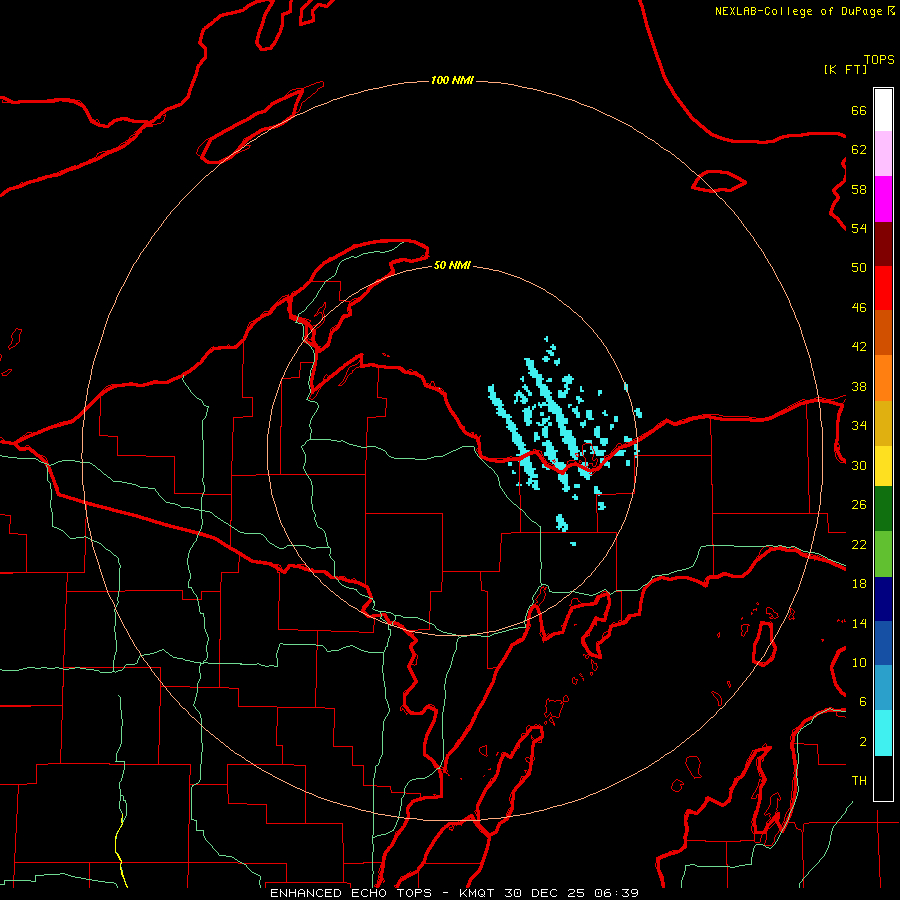The image size is (900, 900).
Task: Click the navy 18 kft legend swatch
Action: tap(883, 599)
